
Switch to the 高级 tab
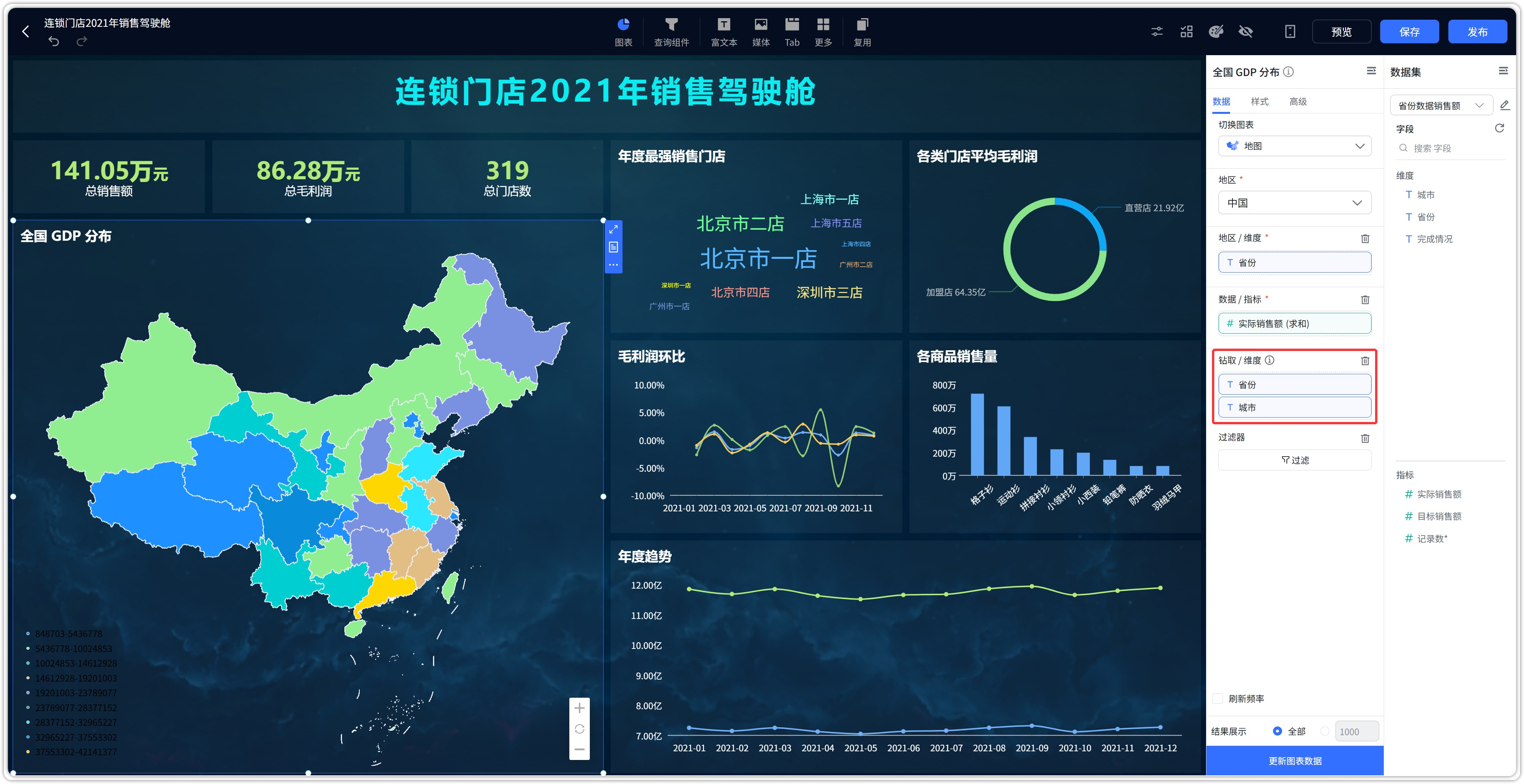(1298, 102)
